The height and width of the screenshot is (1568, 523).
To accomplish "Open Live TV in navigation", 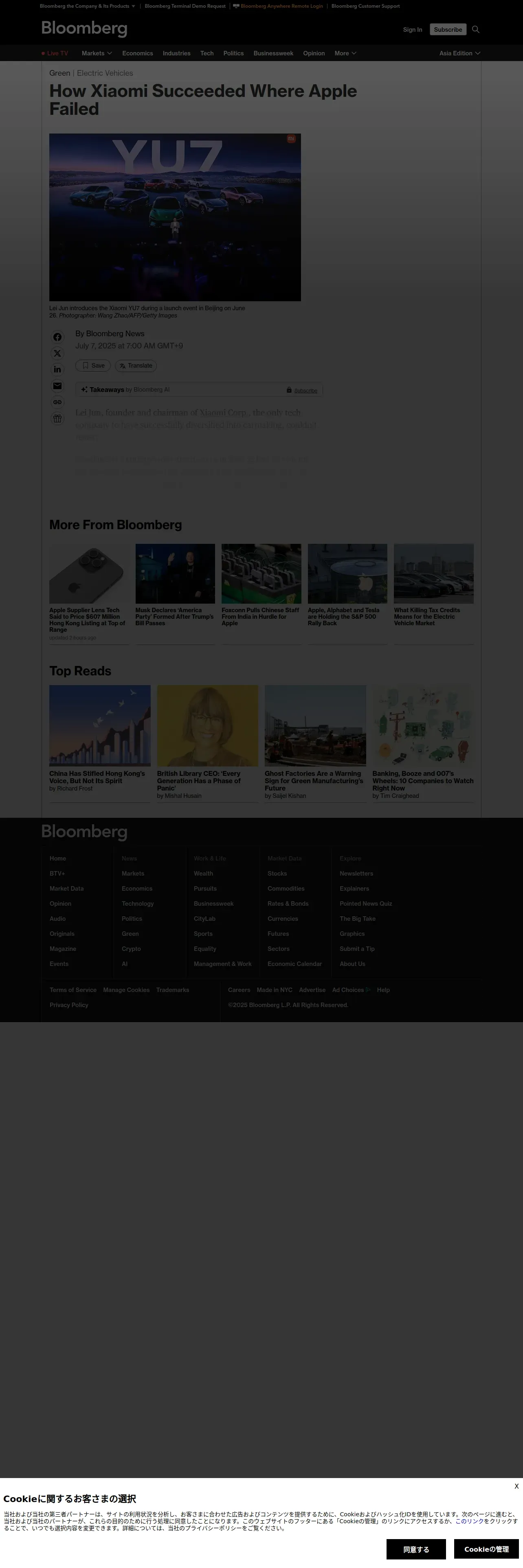I will pyautogui.click(x=55, y=54).
